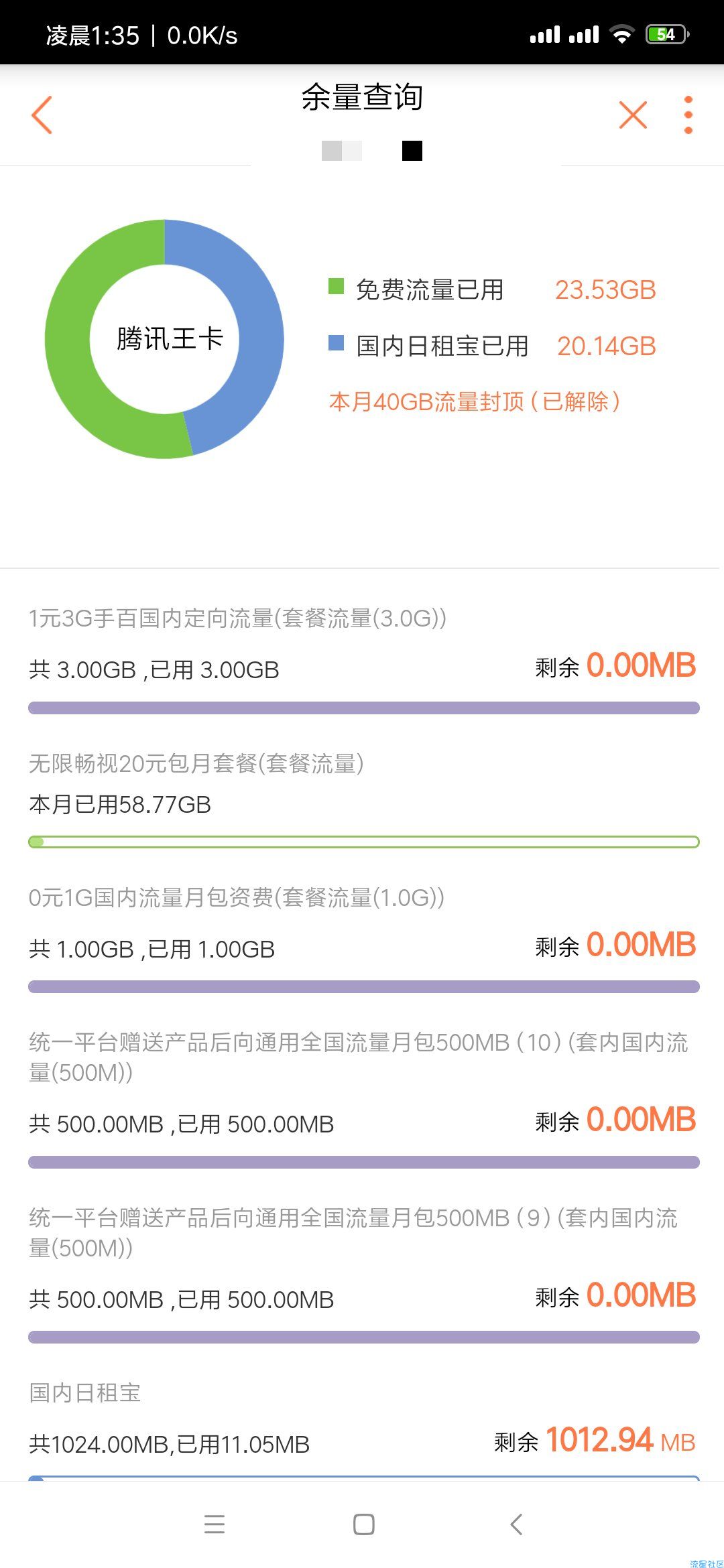Select the 余量查询 page title

(x=362, y=97)
